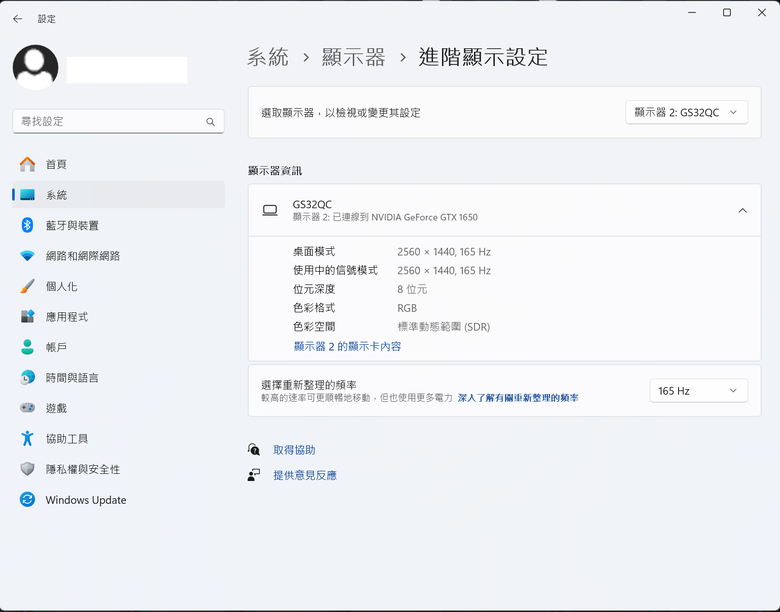
Task: Click the 提供意見反應 feedback icon
Action: (x=254, y=475)
